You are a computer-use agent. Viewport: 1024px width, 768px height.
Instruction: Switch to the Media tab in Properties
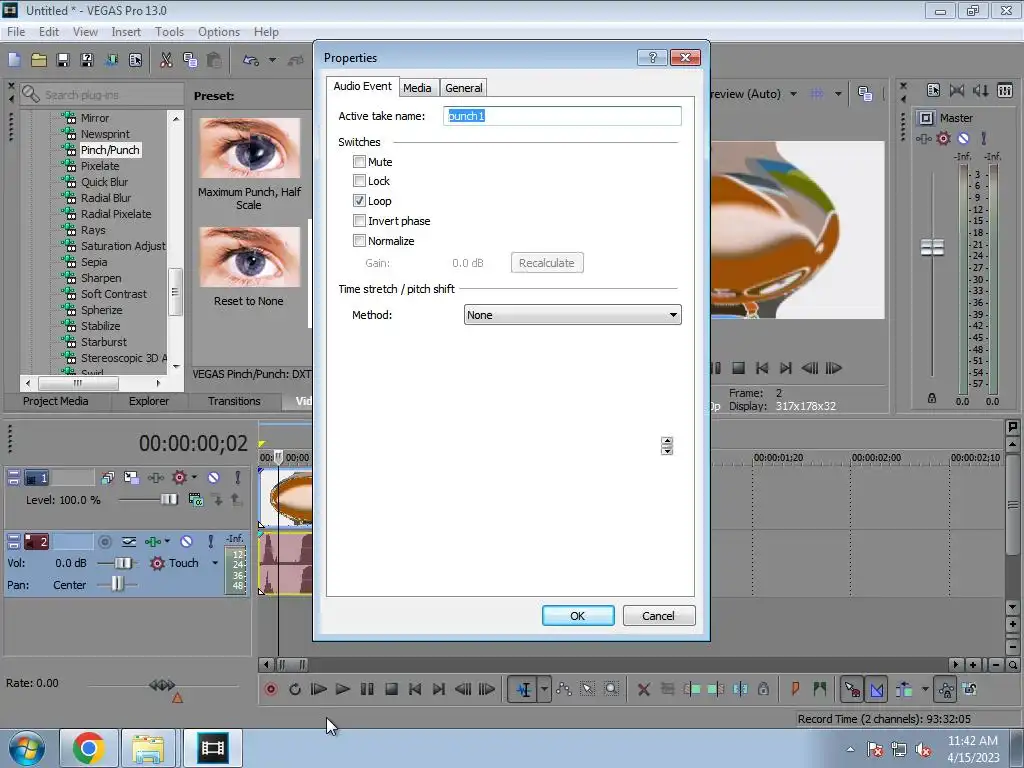pos(417,88)
